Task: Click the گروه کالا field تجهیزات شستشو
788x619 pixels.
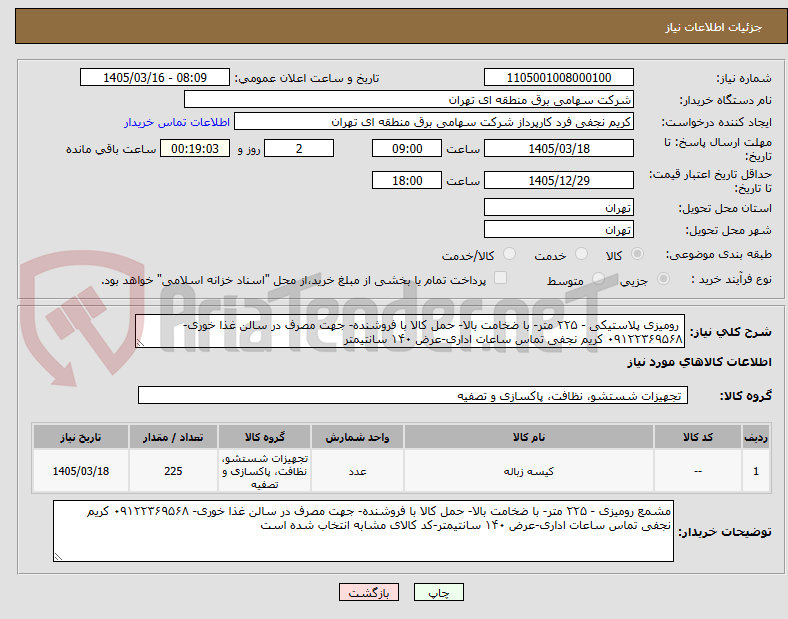Action: 413,395
